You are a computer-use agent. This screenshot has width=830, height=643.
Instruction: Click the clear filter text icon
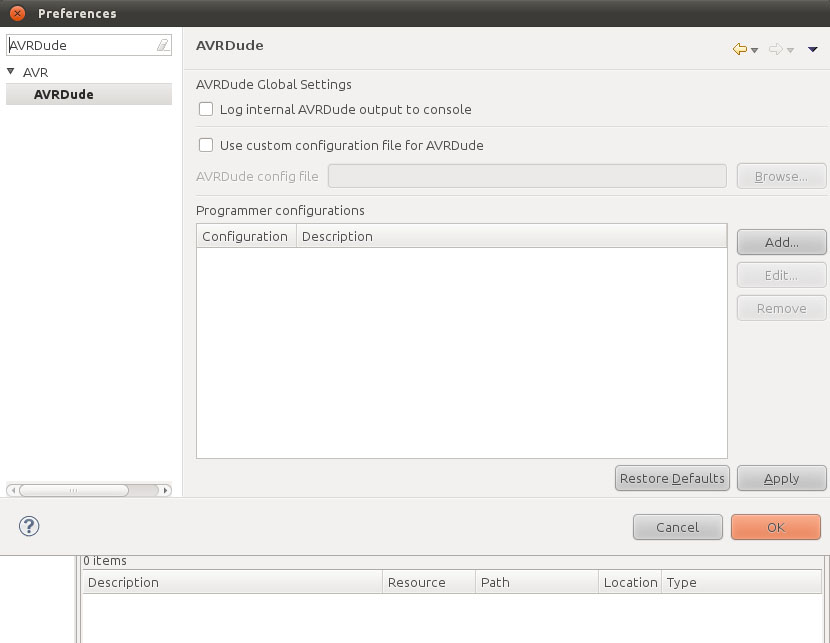click(163, 46)
